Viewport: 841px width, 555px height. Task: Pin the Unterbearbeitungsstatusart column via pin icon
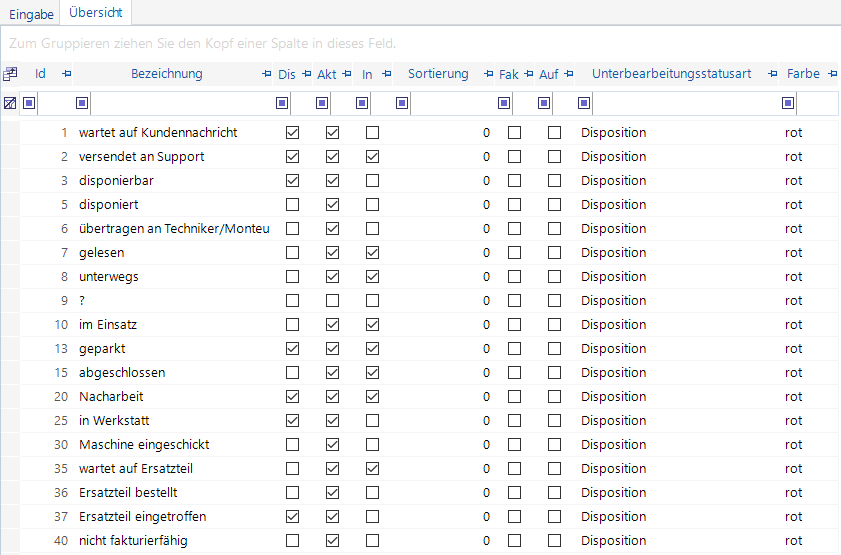pyautogui.click(x=772, y=74)
